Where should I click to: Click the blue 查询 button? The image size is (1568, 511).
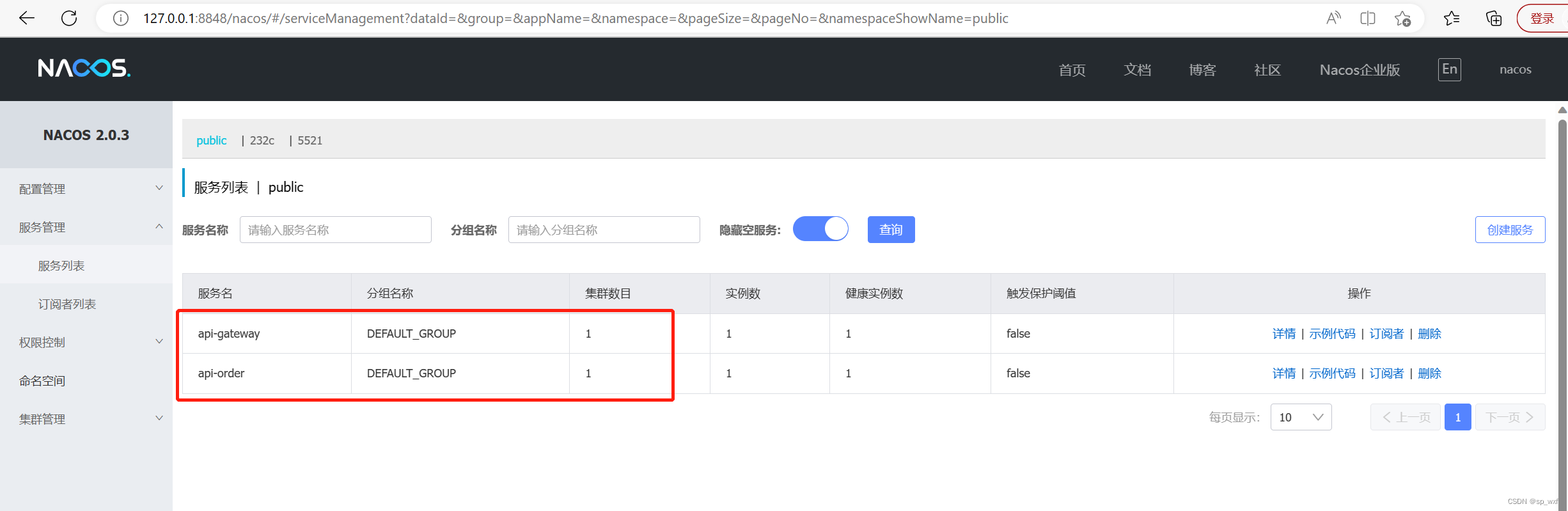tap(891, 230)
